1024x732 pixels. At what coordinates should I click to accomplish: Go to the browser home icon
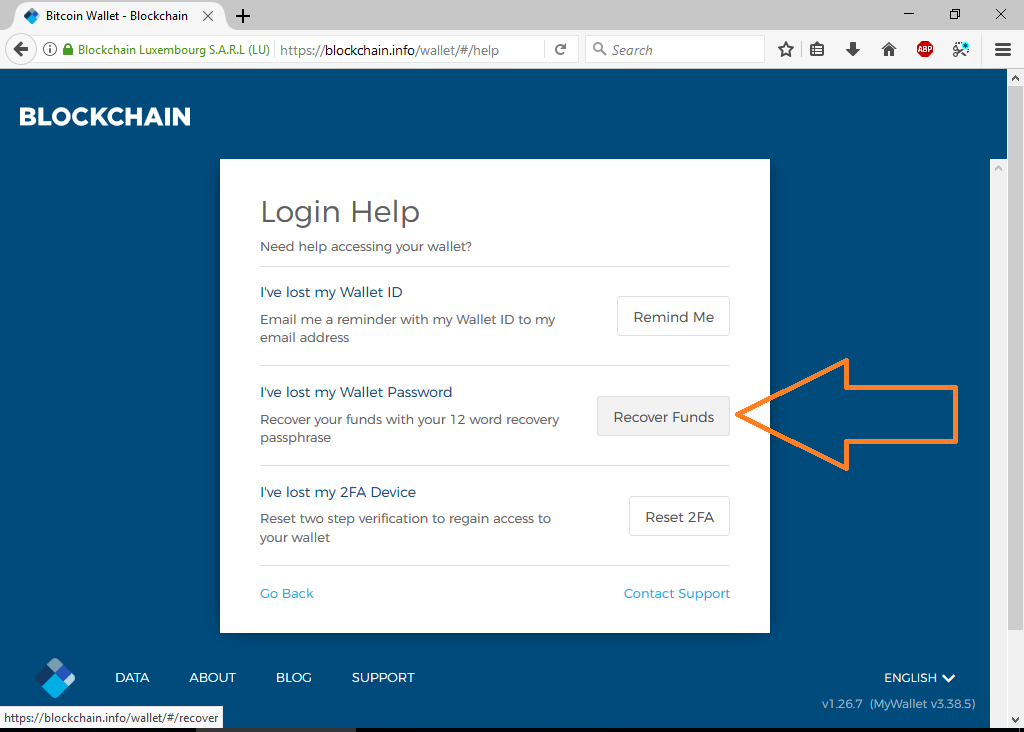point(889,50)
